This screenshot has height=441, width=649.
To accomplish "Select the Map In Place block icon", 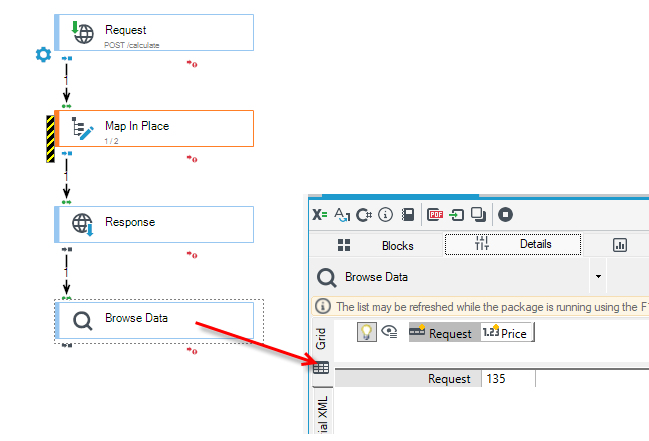I will [x=82, y=128].
